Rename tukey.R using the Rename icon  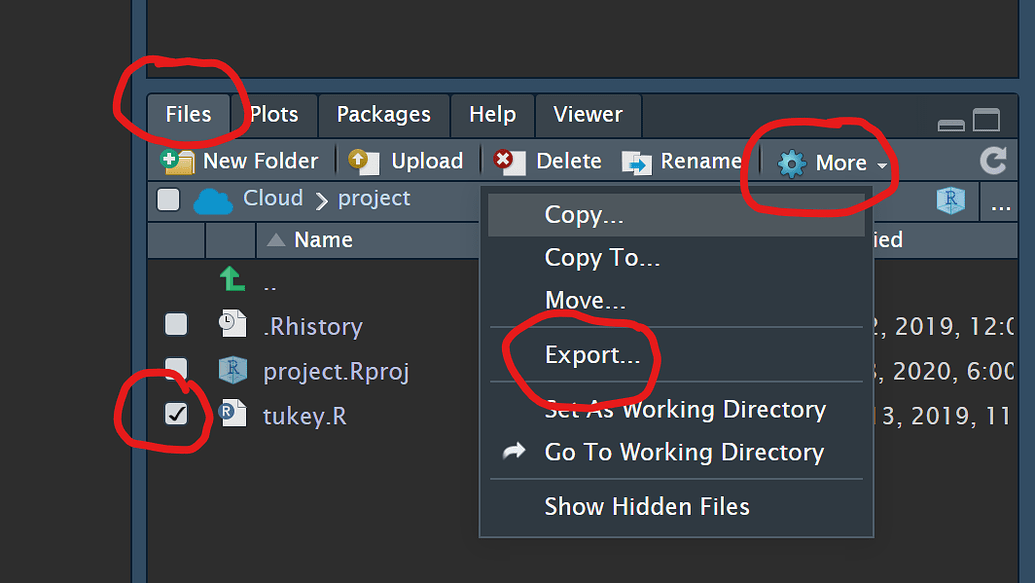click(x=638, y=160)
